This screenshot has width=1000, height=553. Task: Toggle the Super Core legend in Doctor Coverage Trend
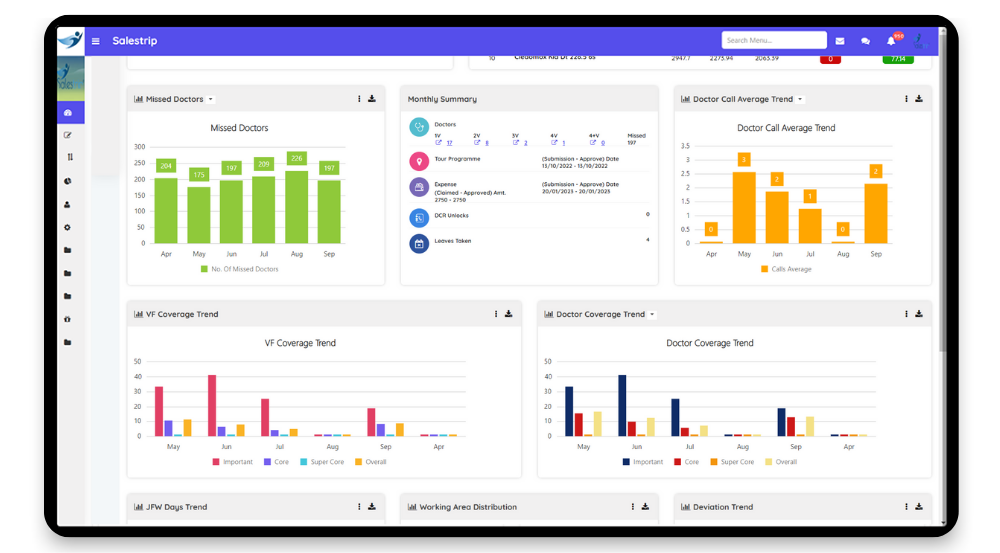tap(732, 462)
